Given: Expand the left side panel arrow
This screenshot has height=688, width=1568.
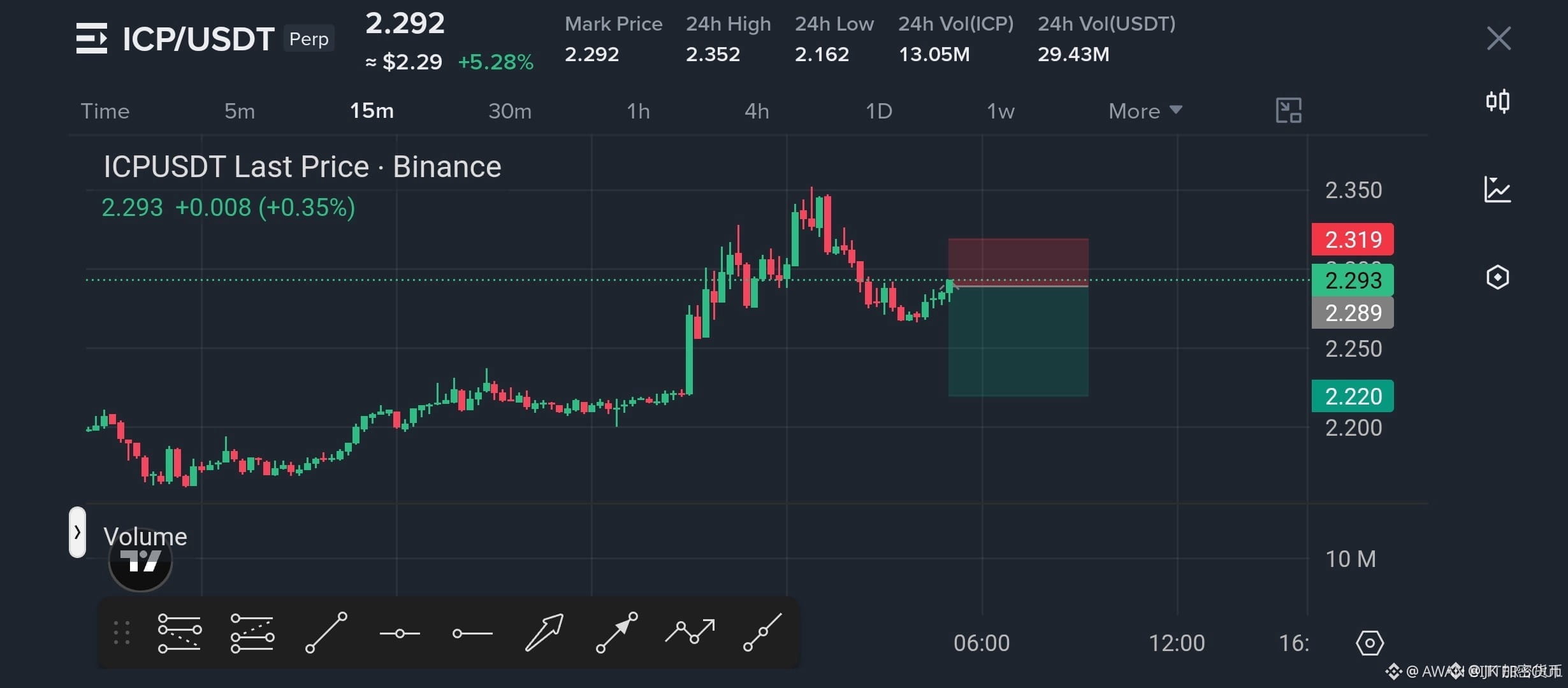Looking at the screenshot, I should click(77, 533).
